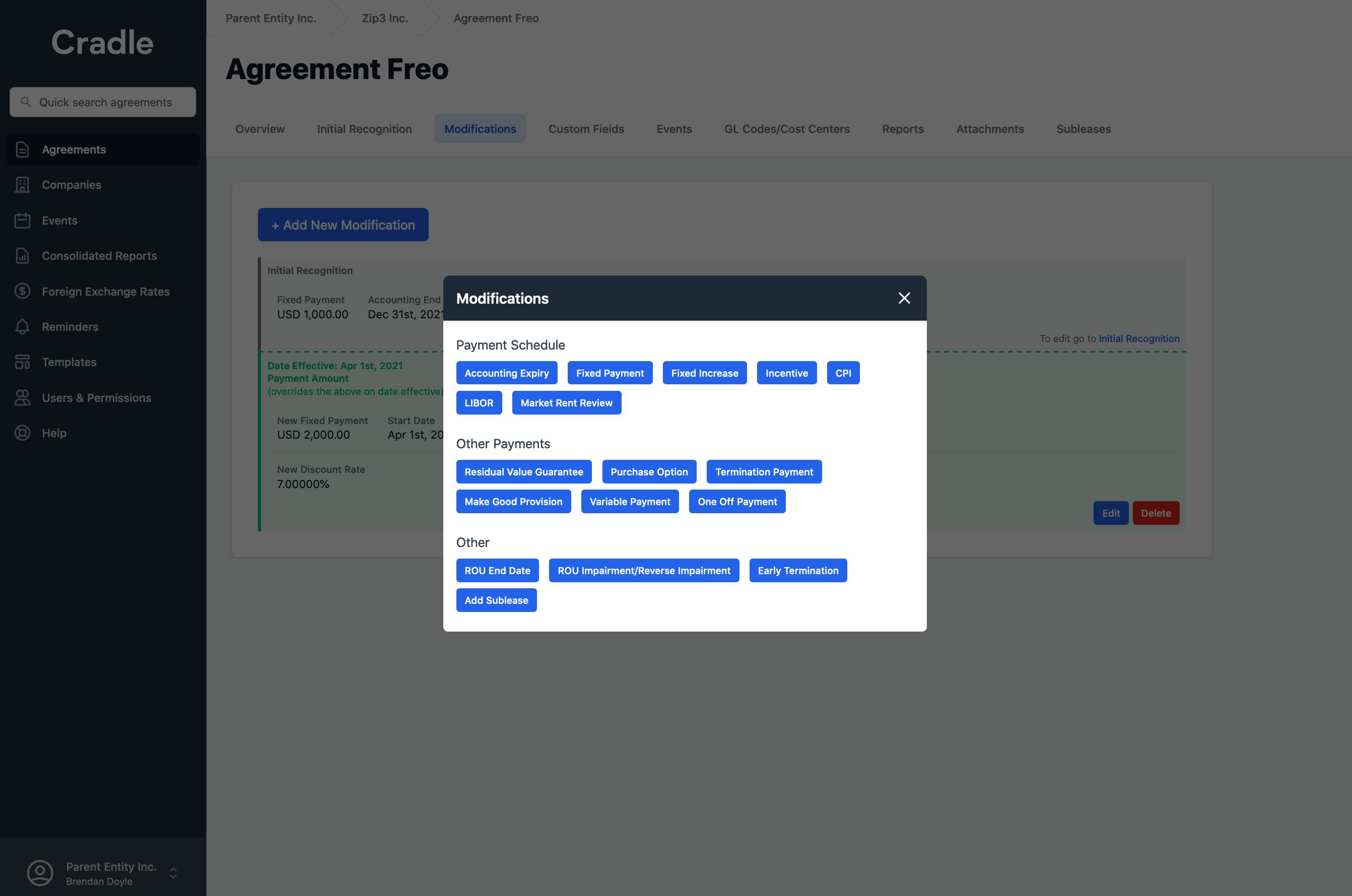
Task: Open Agreements in the sidebar
Action: click(103, 150)
